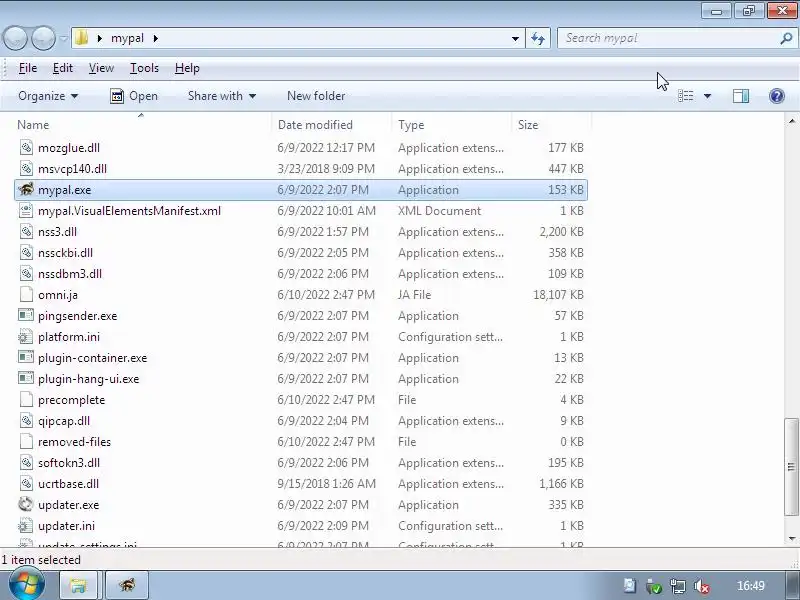800x600 pixels.
Task: Click the Open toolbar button
Action: pyautogui.click(x=134, y=96)
